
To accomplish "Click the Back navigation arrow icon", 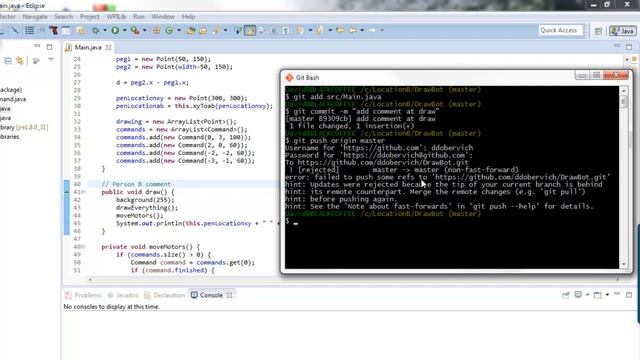I will click(352, 30).
